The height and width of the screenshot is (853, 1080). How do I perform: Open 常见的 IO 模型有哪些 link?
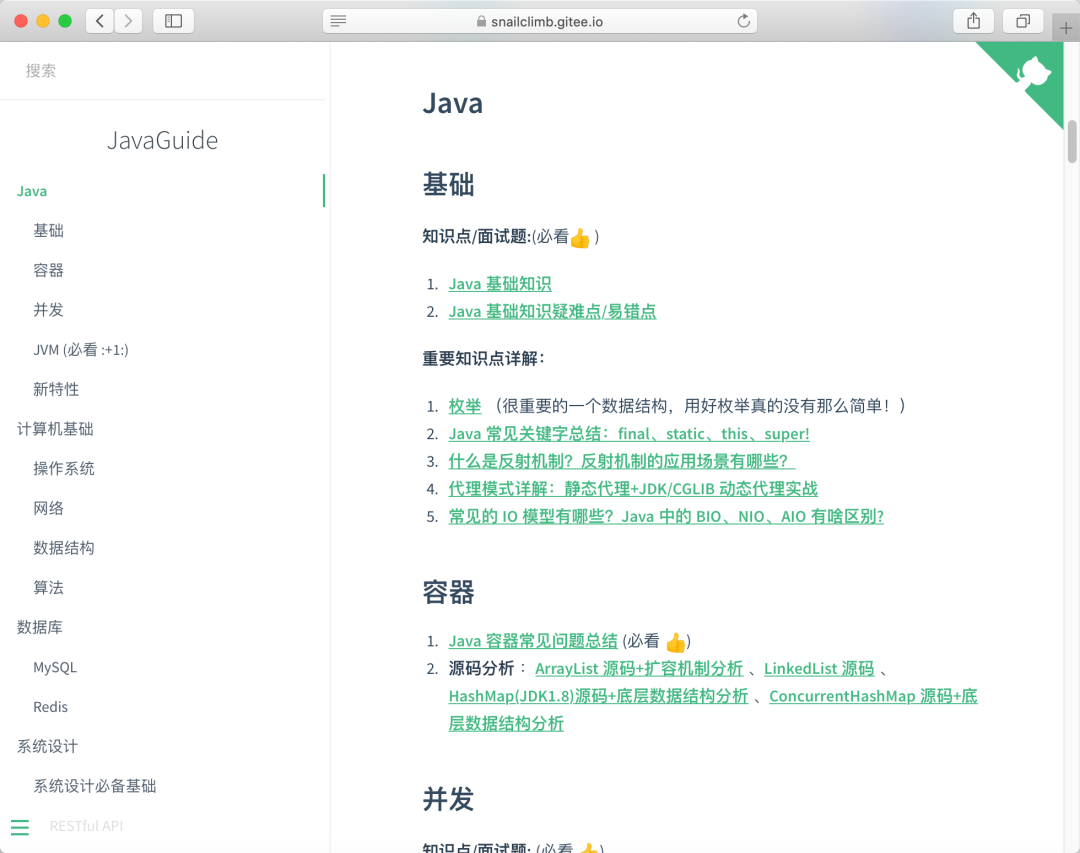[666, 516]
